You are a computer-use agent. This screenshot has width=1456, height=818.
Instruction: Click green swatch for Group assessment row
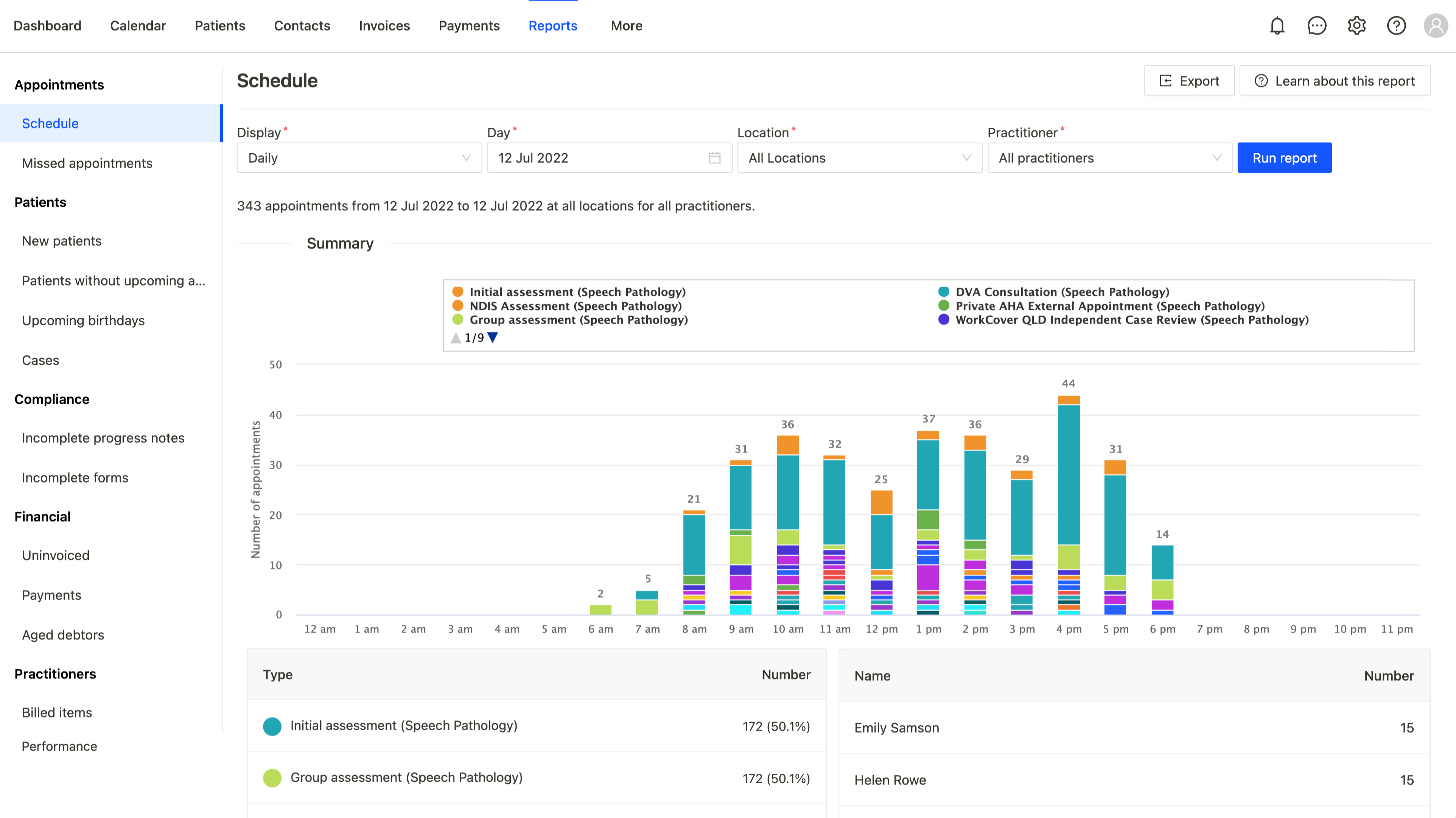click(x=272, y=778)
